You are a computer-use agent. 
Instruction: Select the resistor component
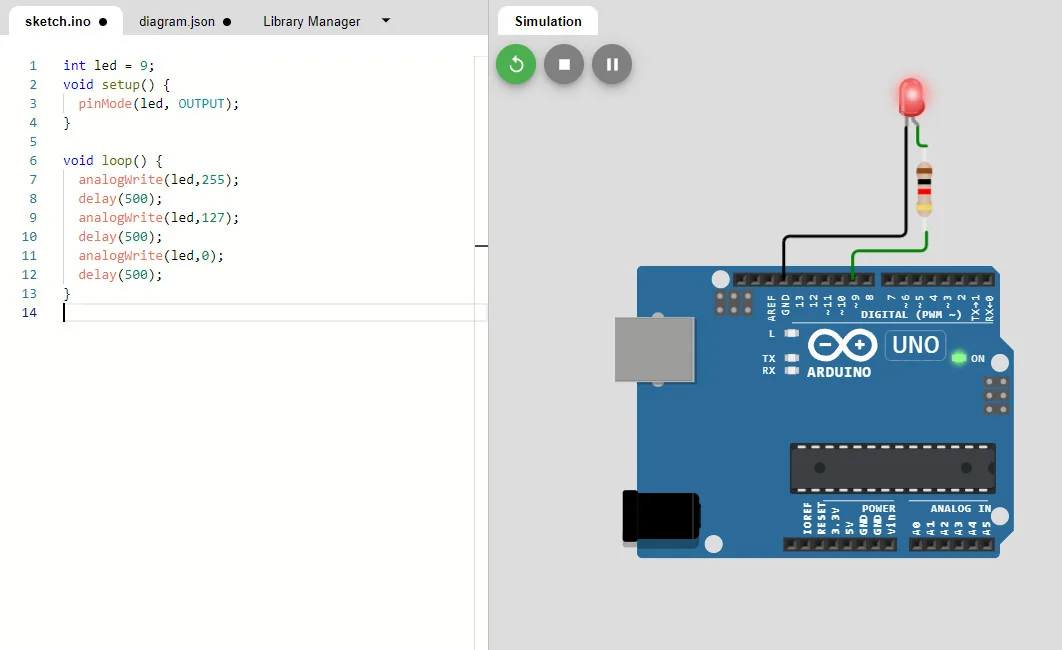tap(924, 189)
